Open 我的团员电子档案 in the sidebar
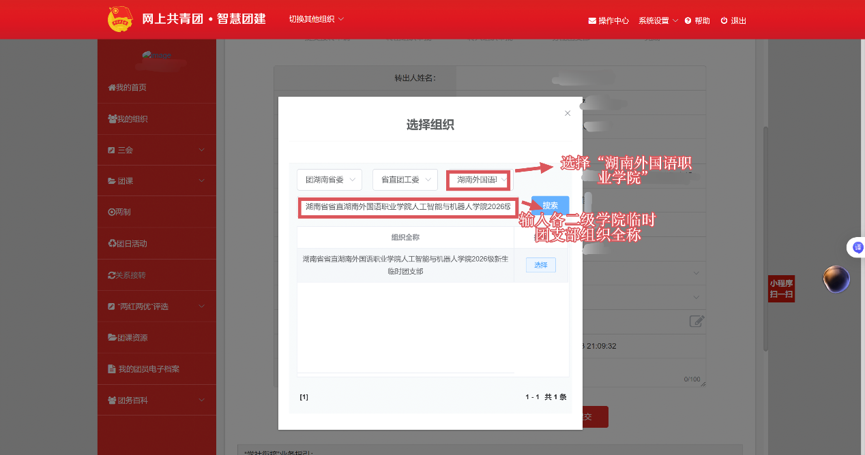Image resolution: width=865 pixels, height=455 pixels. 157,369
